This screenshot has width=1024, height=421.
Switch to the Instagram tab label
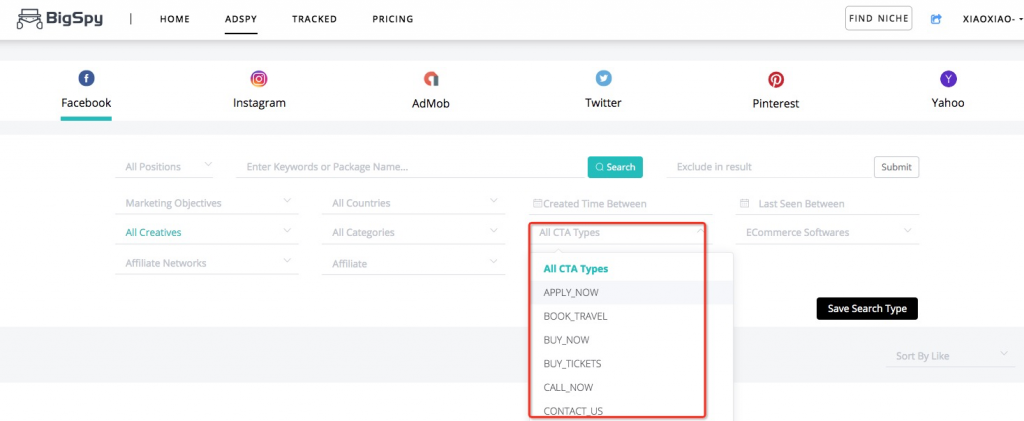tap(259, 103)
